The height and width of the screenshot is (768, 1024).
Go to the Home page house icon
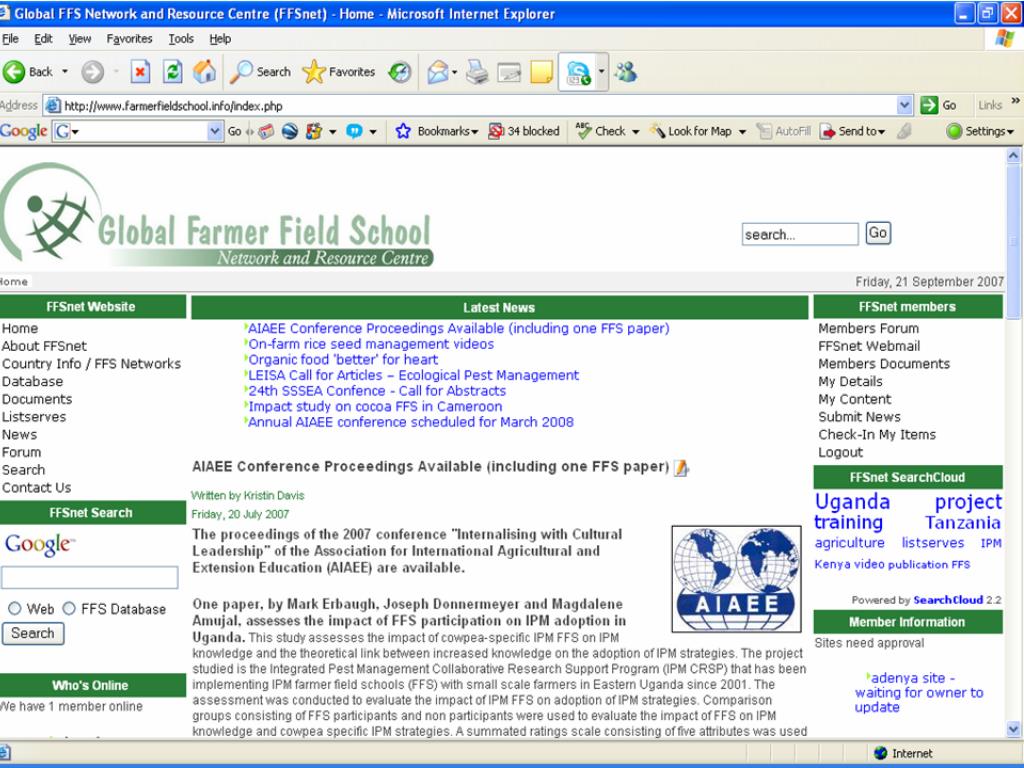pyautogui.click(x=204, y=72)
